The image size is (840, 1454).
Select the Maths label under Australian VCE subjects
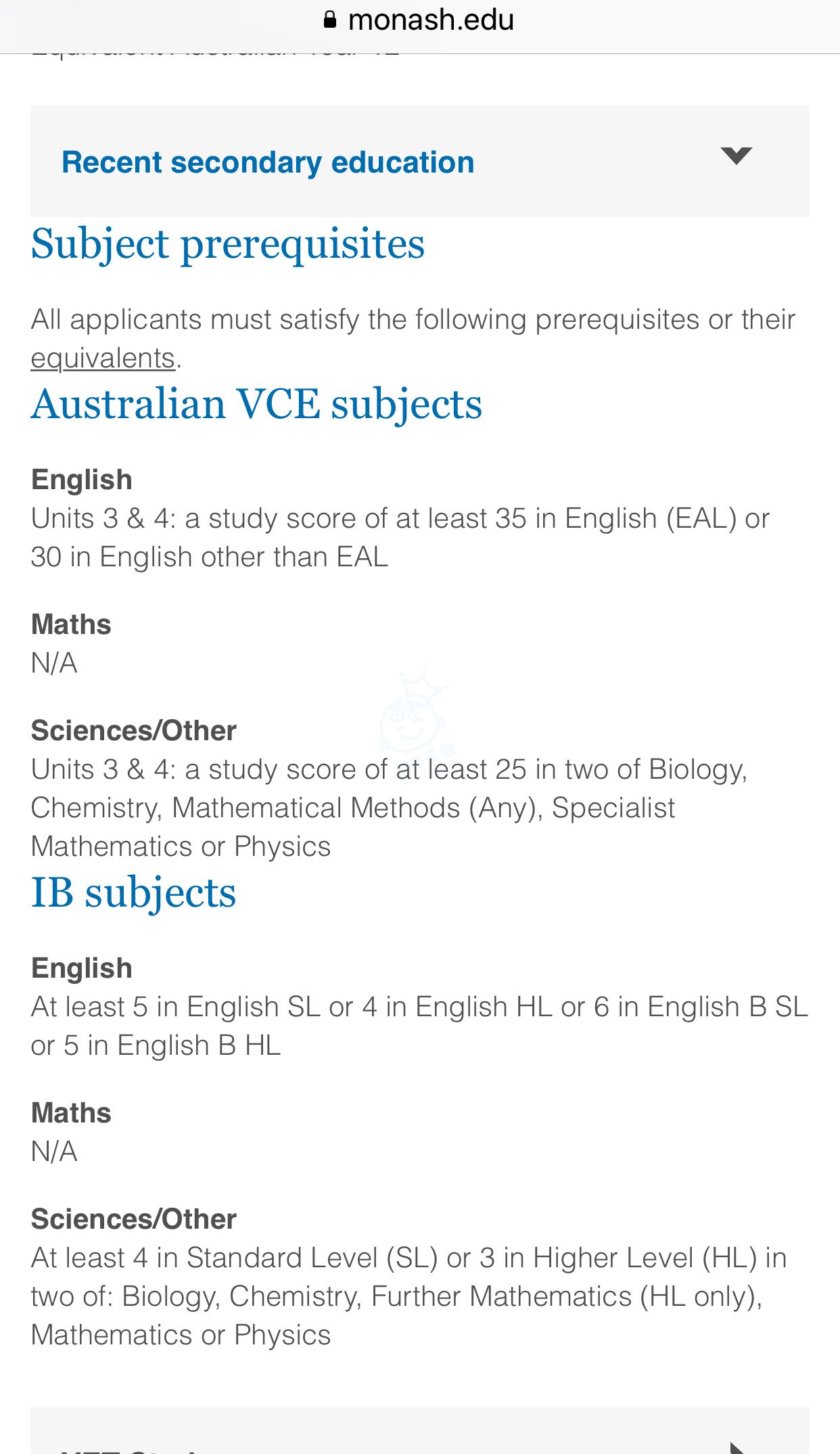(x=71, y=624)
